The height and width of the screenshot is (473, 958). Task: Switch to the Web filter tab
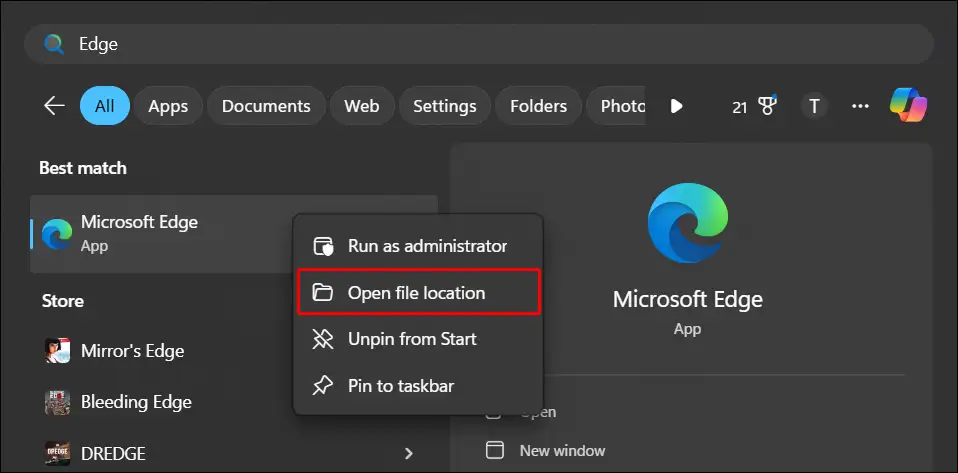(362, 106)
